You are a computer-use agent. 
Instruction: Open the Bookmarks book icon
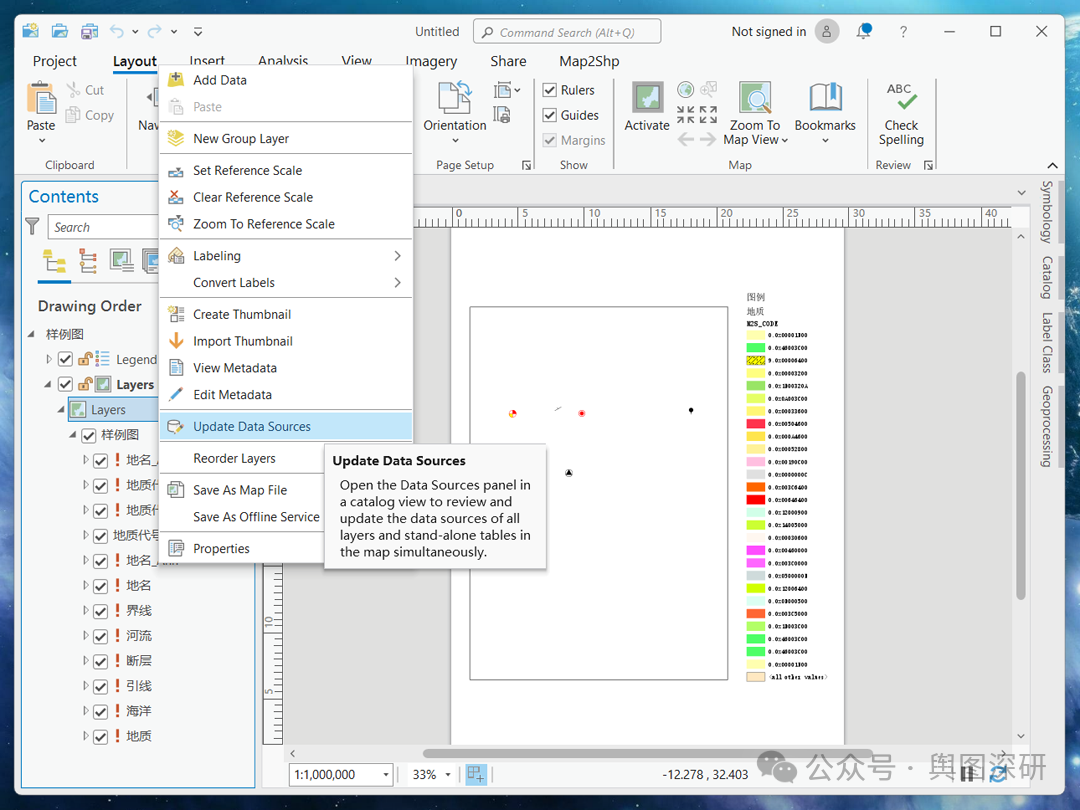825,98
